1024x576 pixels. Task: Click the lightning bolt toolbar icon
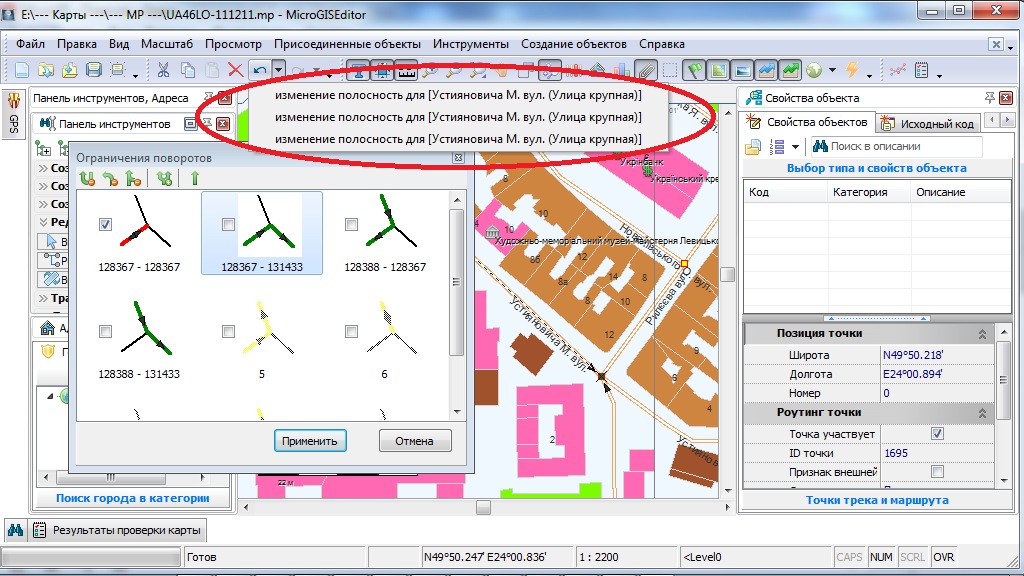[852, 70]
